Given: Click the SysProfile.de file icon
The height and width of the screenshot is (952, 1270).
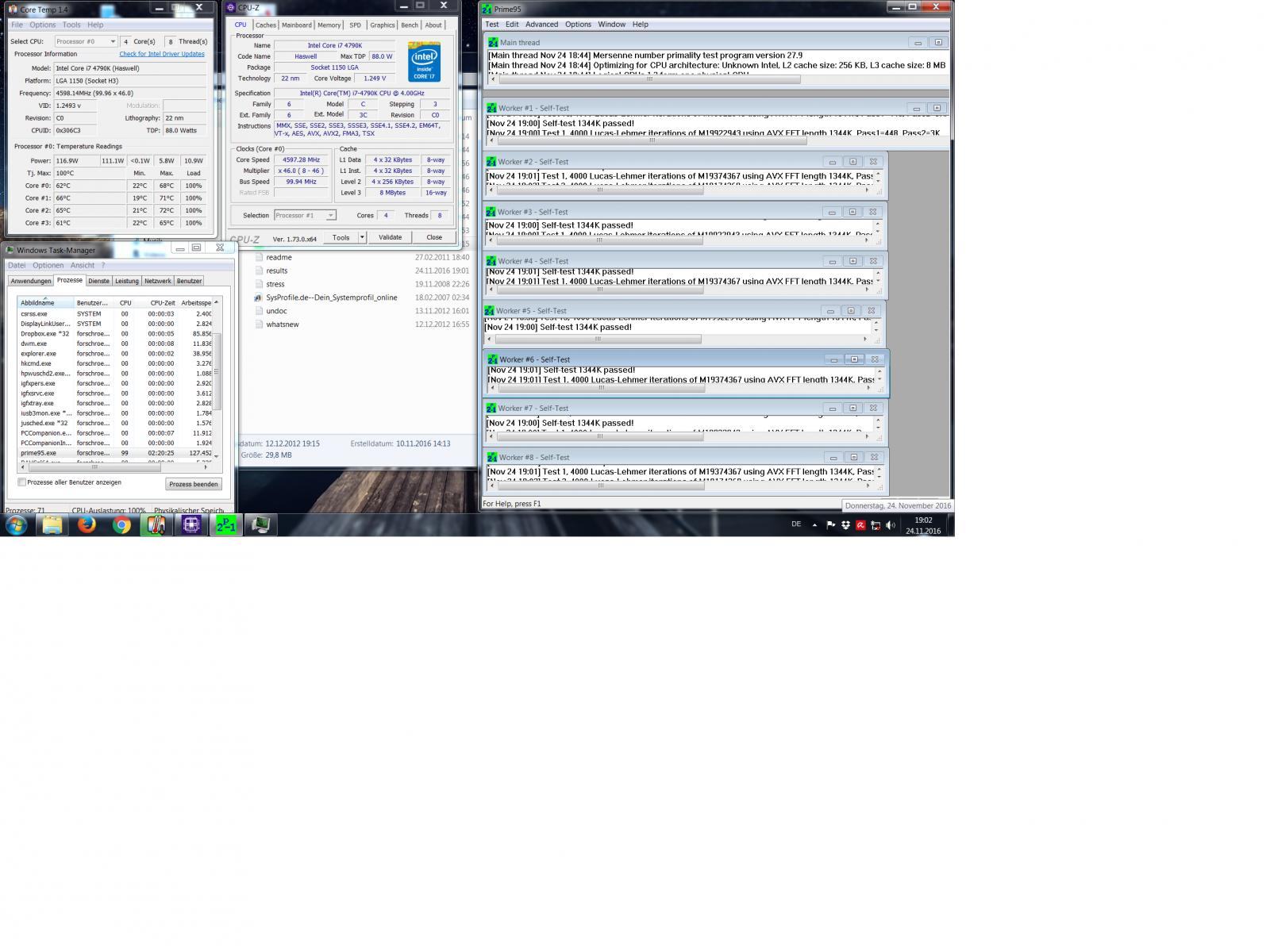Looking at the screenshot, I should (258, 297).
